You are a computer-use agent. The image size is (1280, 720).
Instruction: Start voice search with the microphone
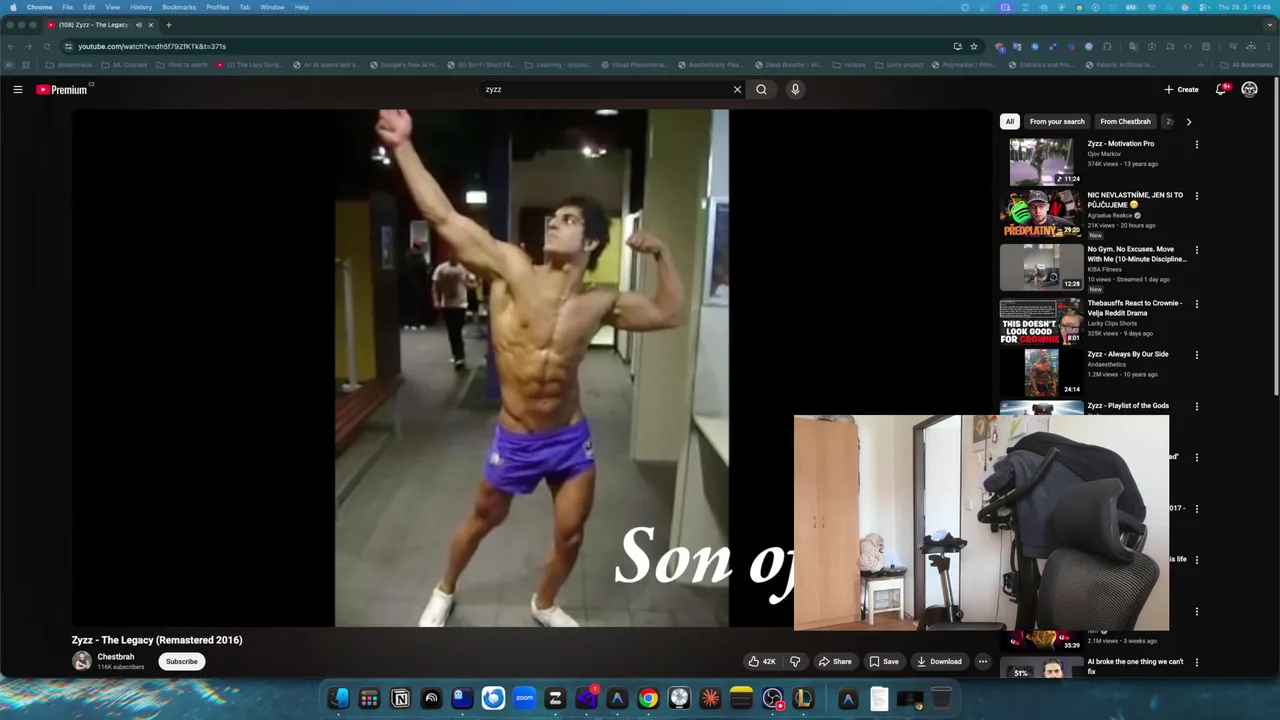click(795, 89)
